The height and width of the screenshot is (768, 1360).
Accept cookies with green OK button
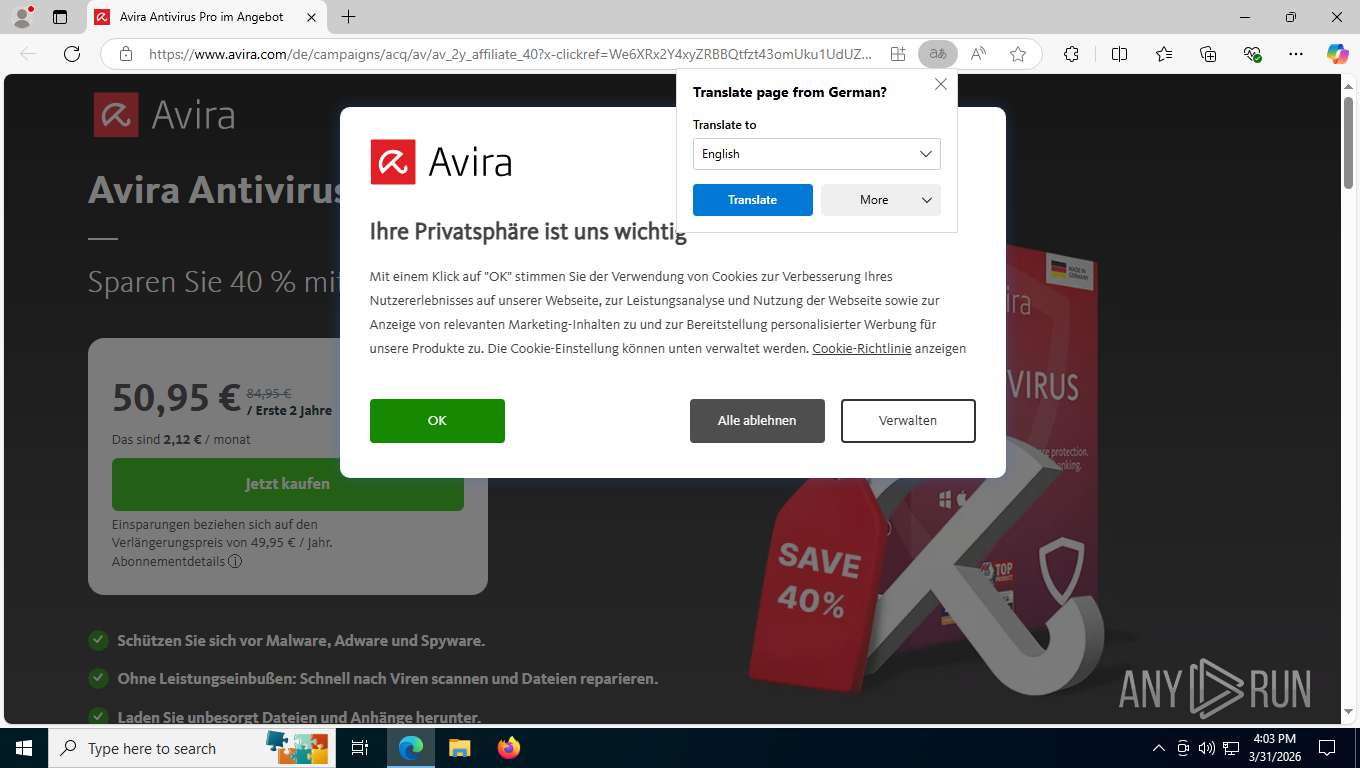click(x=437, y=421)
